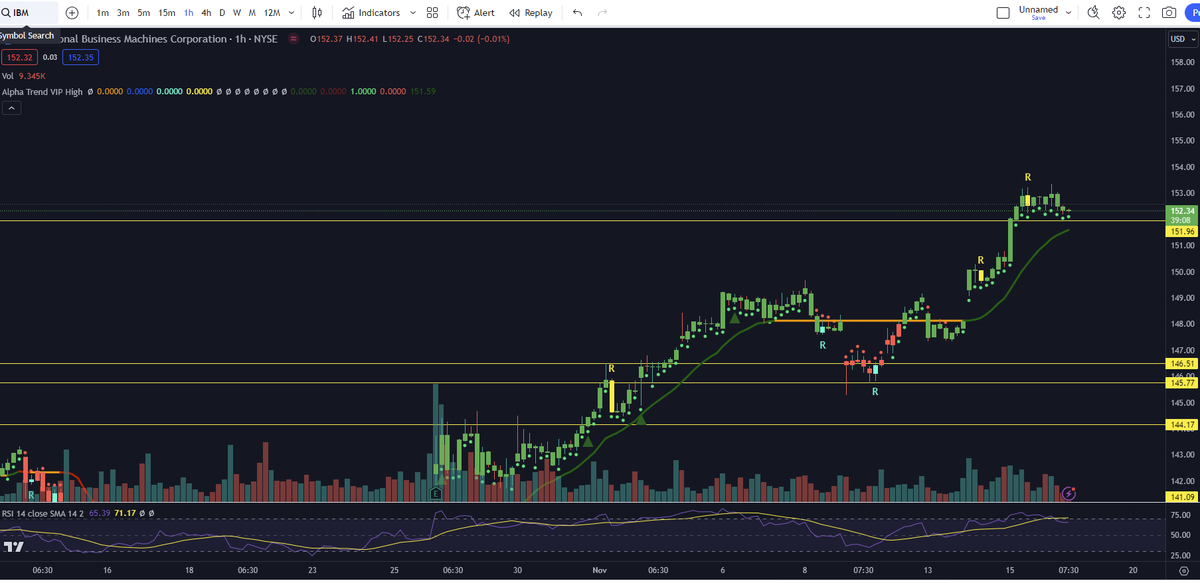Choose the 1h interval

tap(189, 13)
